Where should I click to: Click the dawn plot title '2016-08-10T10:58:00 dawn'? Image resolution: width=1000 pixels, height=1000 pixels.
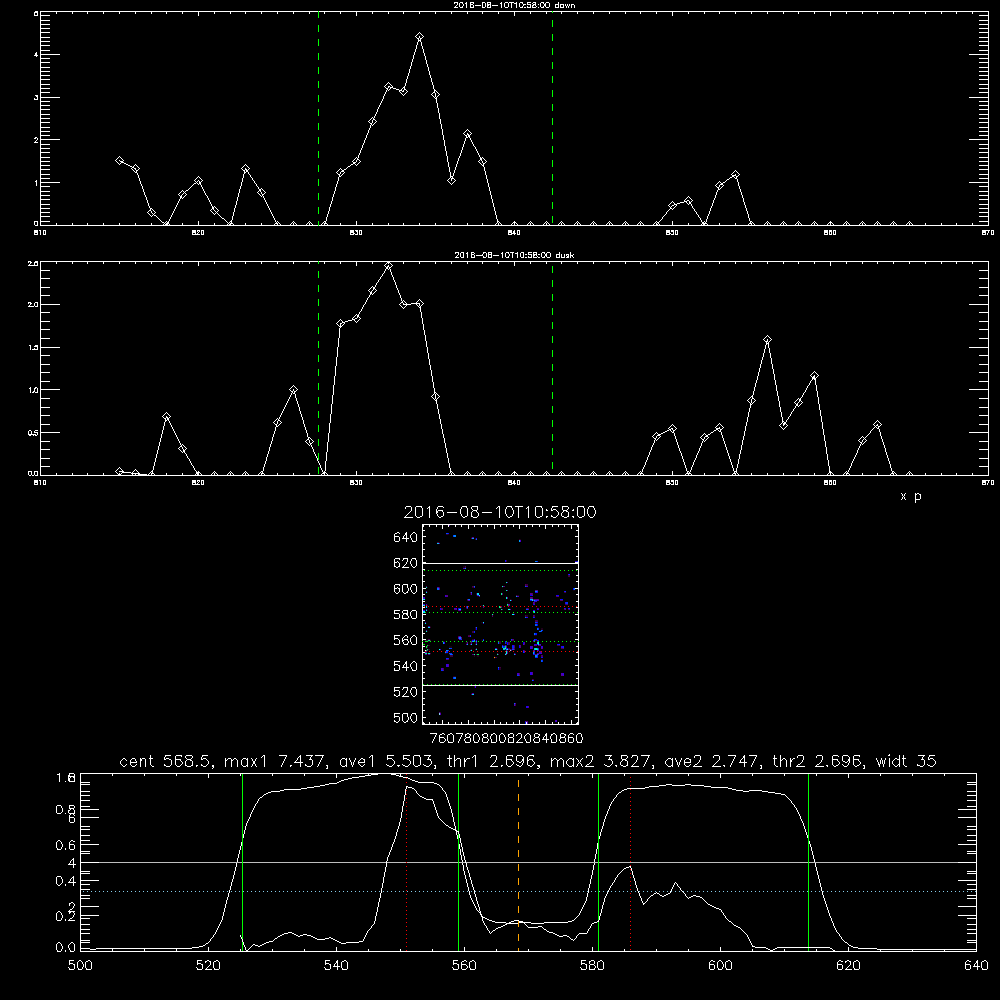coord(514,5)
